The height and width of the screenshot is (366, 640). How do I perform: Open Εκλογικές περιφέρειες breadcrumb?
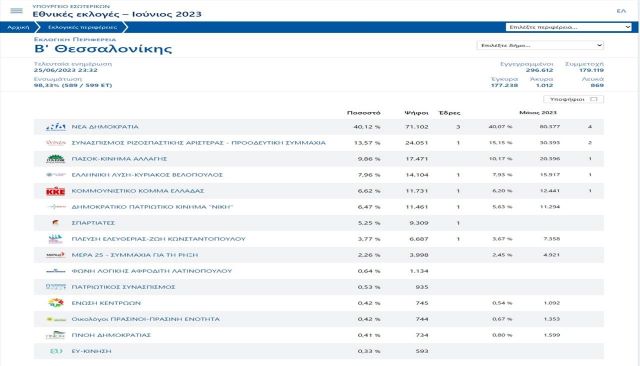click(82, 27)
